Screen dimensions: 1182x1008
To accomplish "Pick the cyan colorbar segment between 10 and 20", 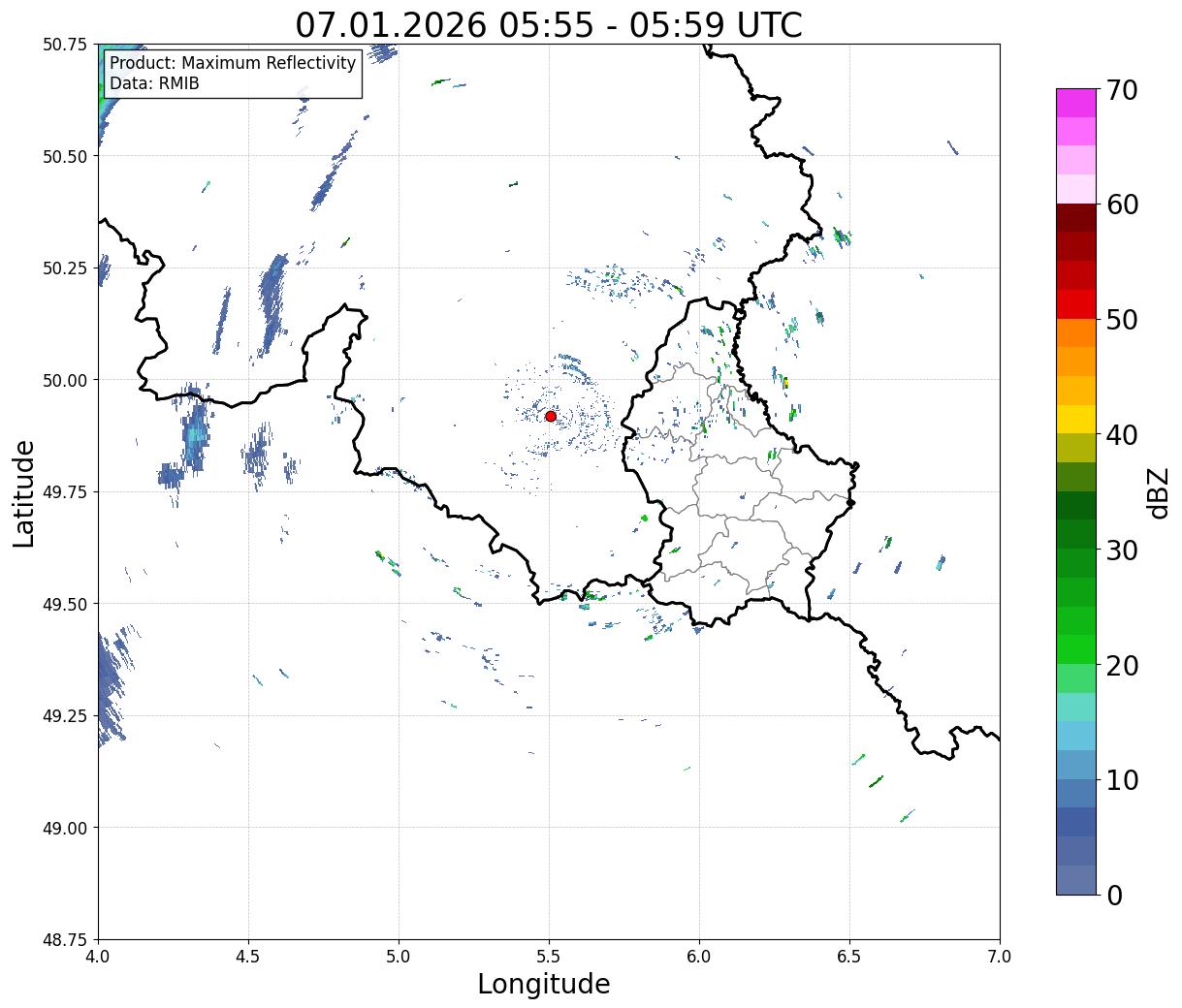I will [x=1075, y=736].
